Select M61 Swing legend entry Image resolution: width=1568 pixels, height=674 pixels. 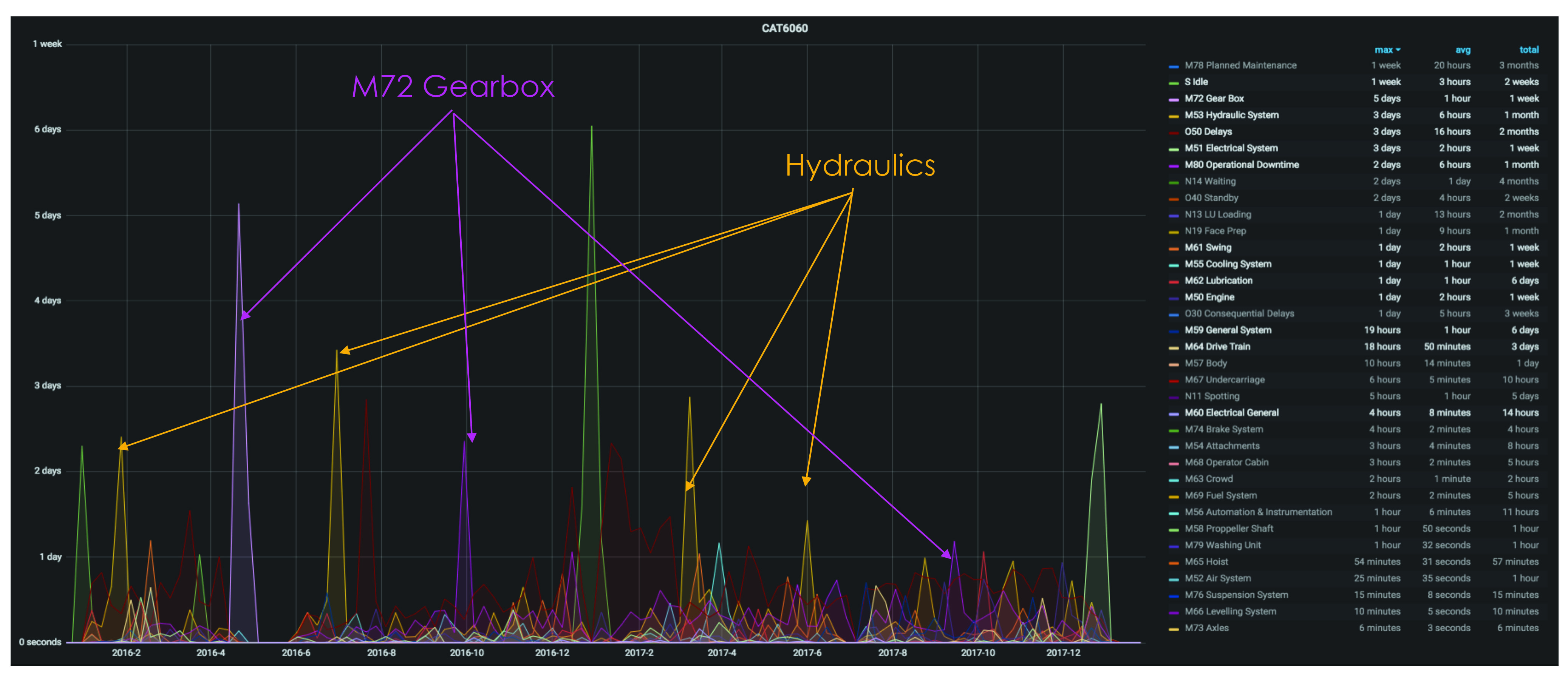[1208, 248]
